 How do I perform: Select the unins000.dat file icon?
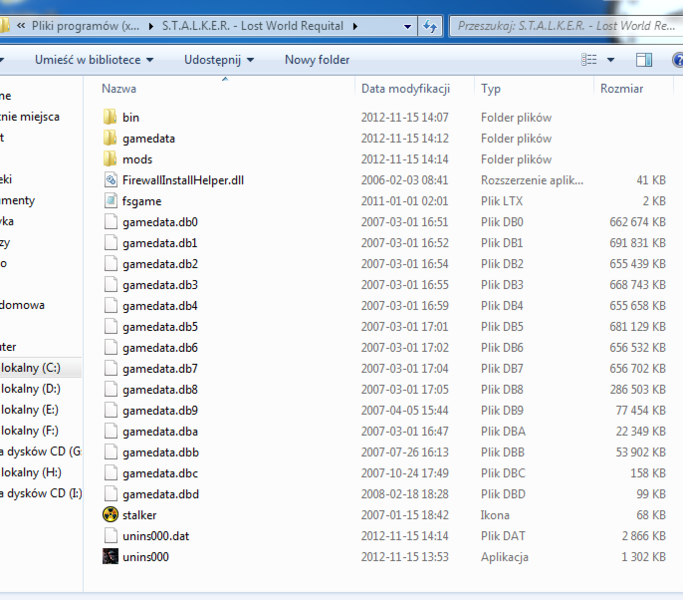pos(110,536)
